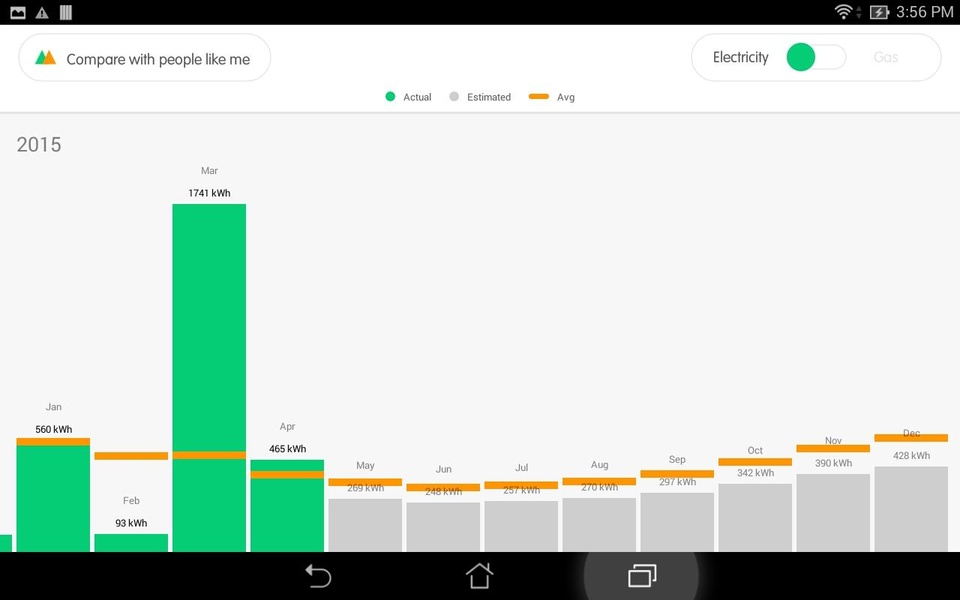Select the Electricity label

tap(740, 57)
